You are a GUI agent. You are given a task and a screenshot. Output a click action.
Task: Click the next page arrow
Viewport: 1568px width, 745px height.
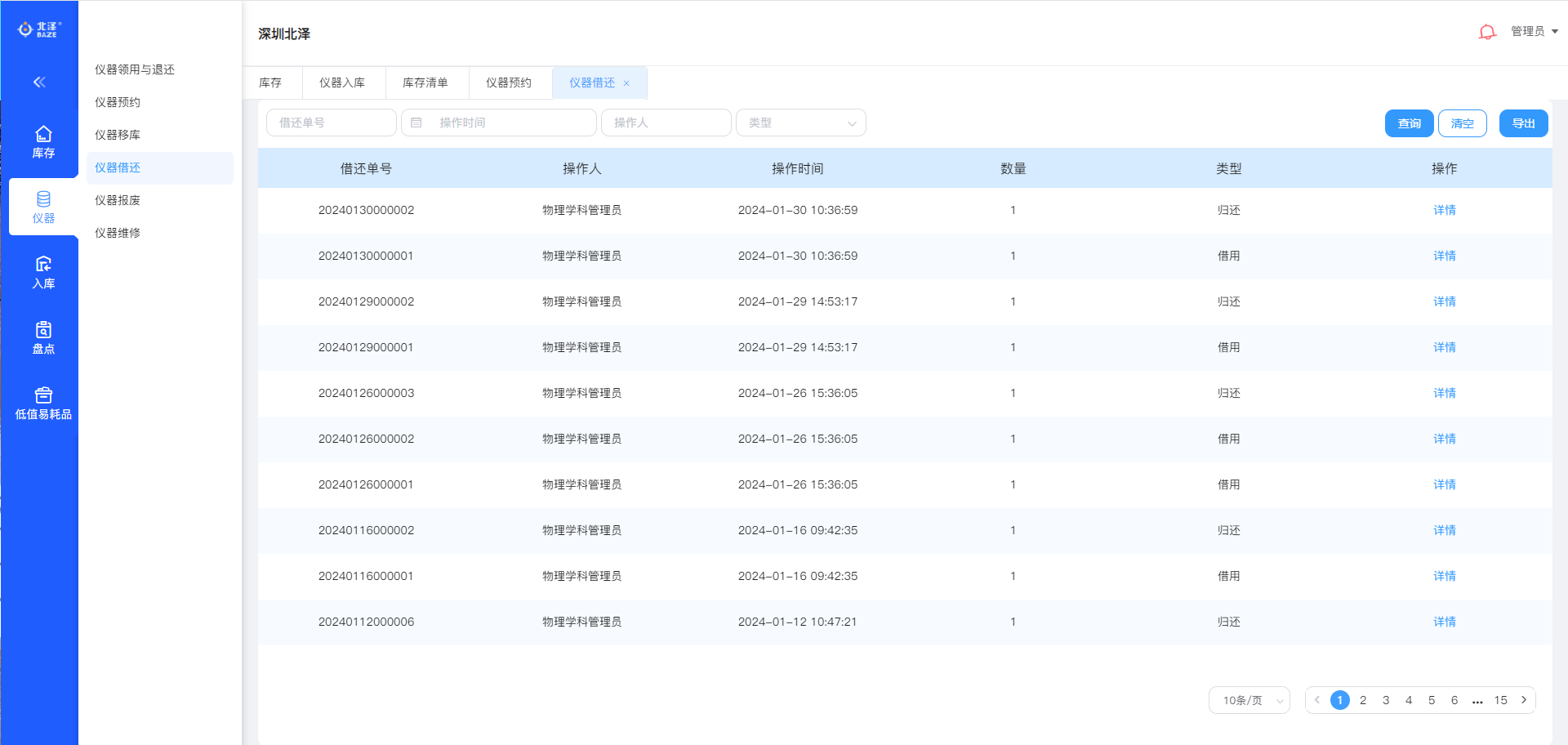[x=1524, y=700]
